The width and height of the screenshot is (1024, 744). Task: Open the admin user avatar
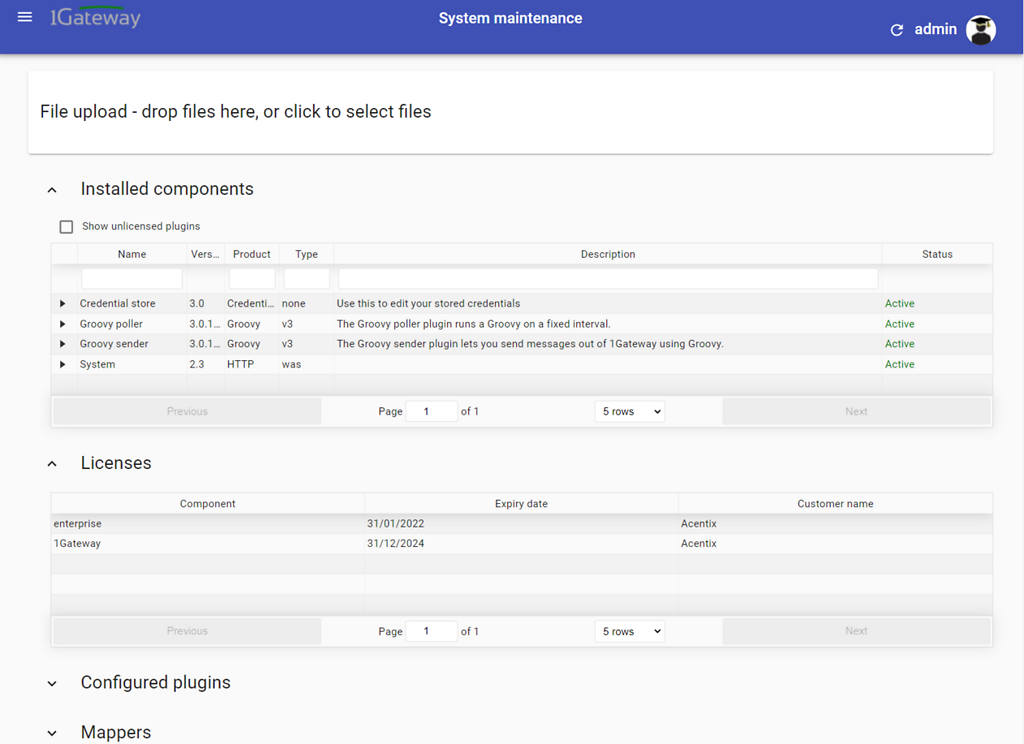click(981, 30)
